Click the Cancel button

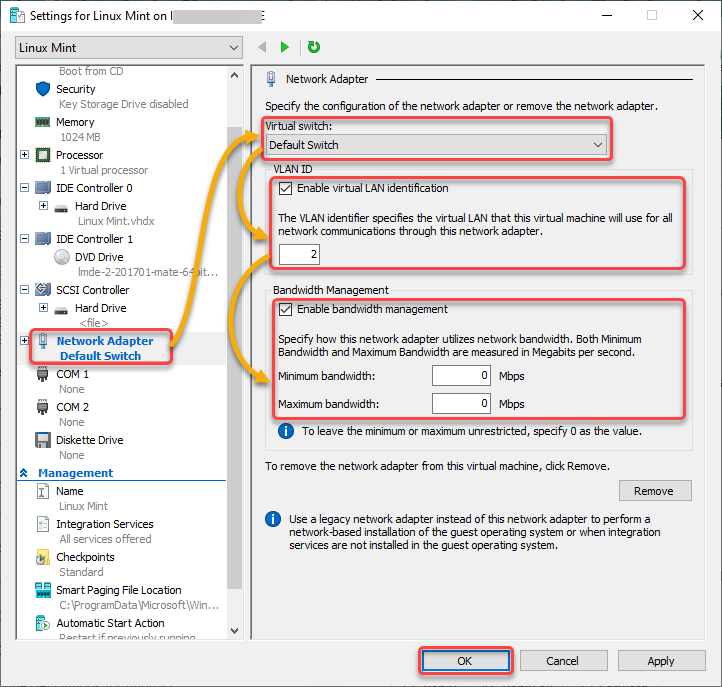563,661
